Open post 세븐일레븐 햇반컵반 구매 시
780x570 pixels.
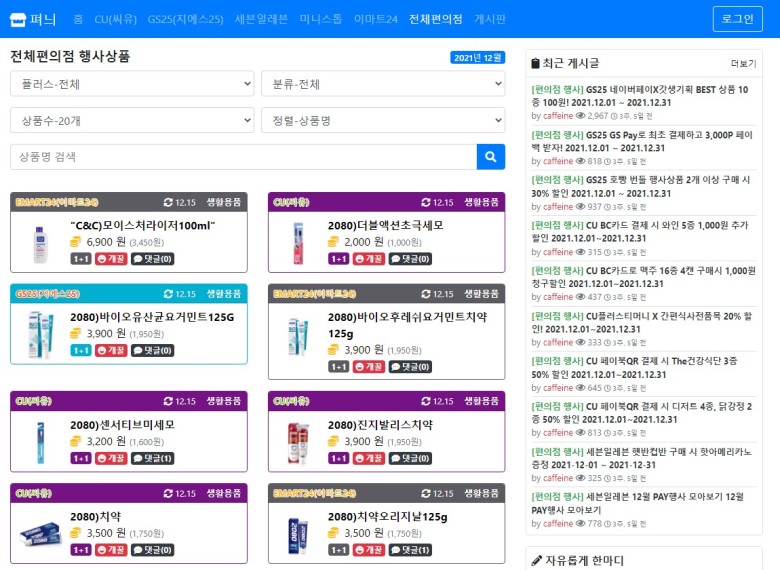pyautogui.click(x=642, y=458)
